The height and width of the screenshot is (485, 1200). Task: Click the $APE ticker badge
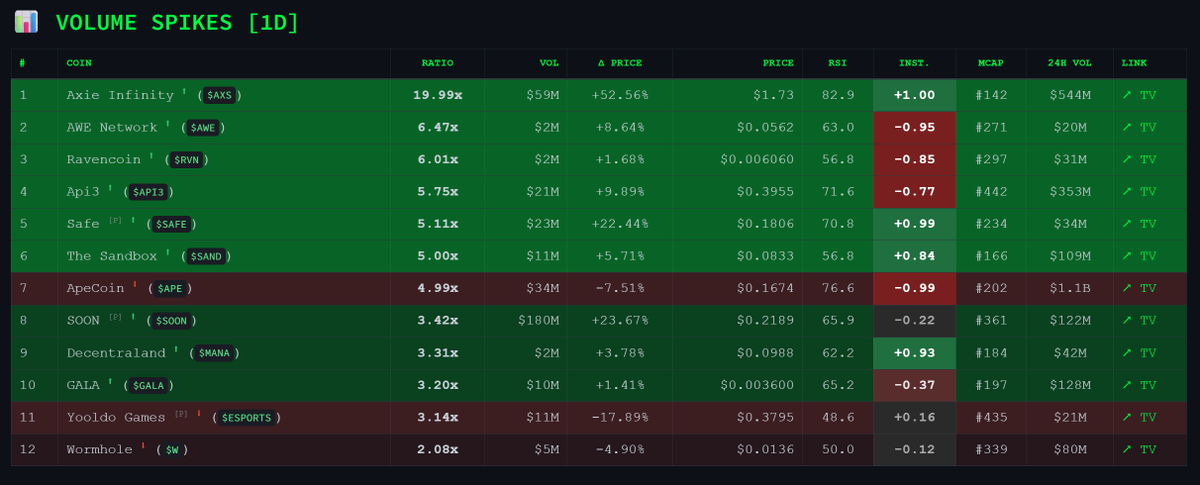click(x=170, y=288)
